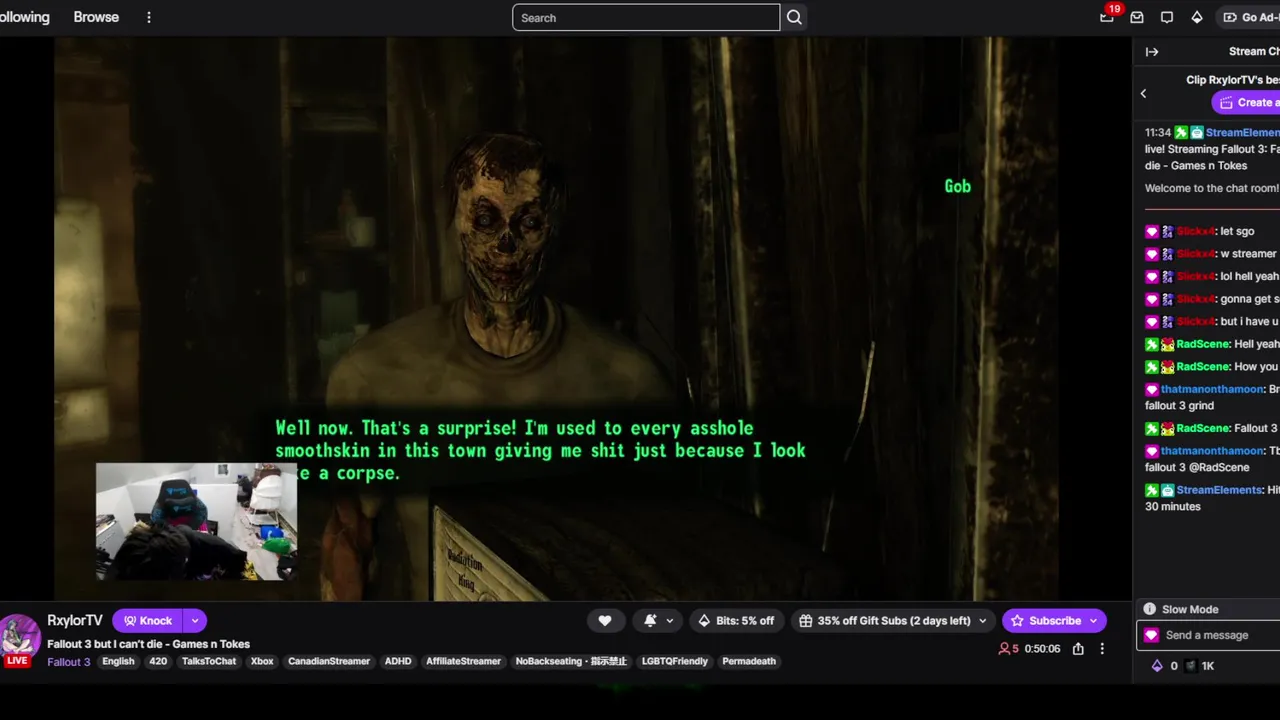Click the Bits: 5% off button
The image size is (1280, 720).
tap(736, 620)
